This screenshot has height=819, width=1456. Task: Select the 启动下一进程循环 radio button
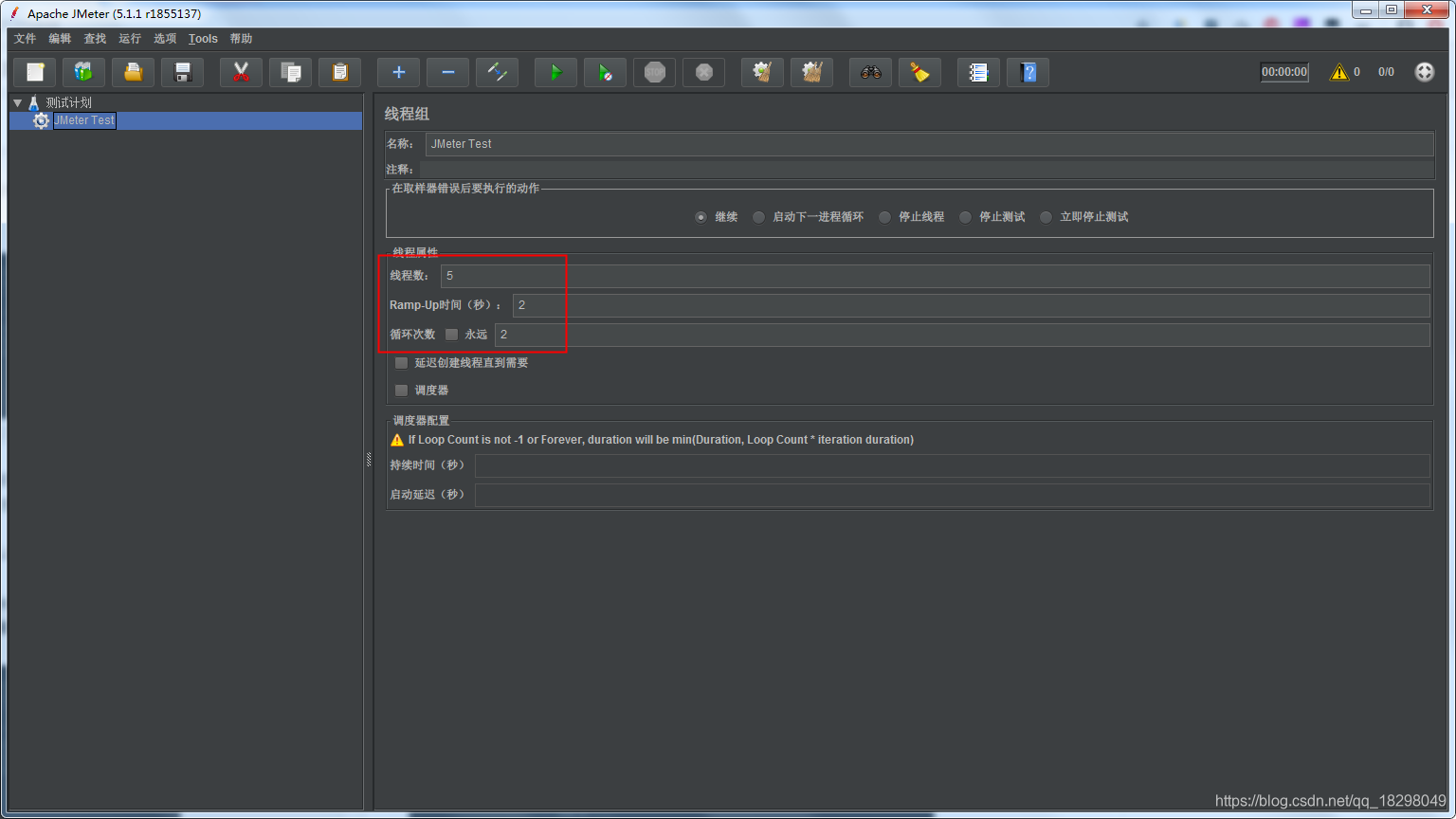click(x=758, y=217)
